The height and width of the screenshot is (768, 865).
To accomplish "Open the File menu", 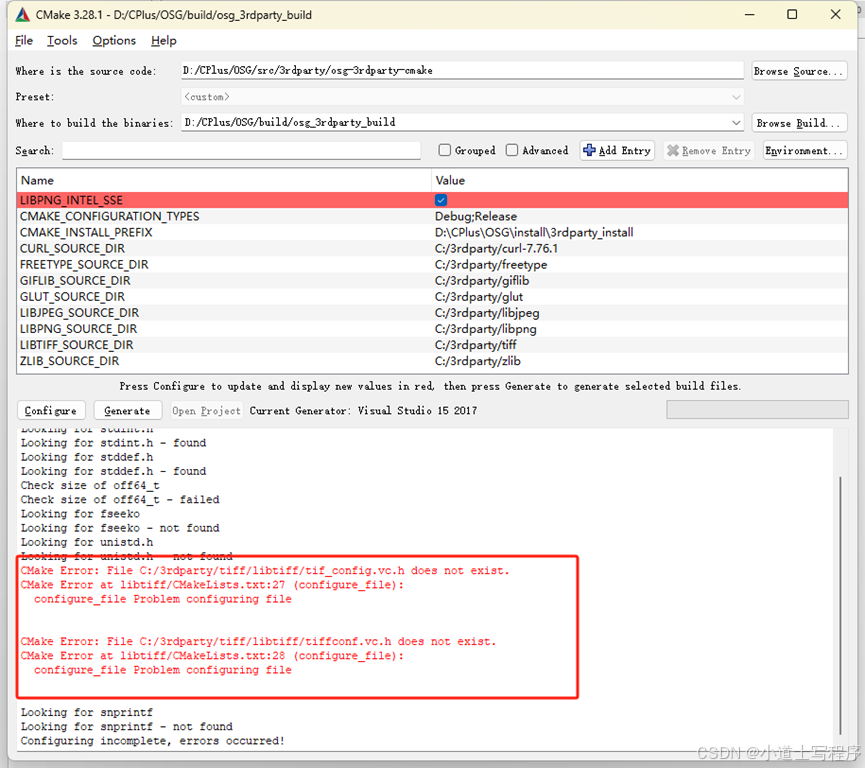I will coord(22,40).
